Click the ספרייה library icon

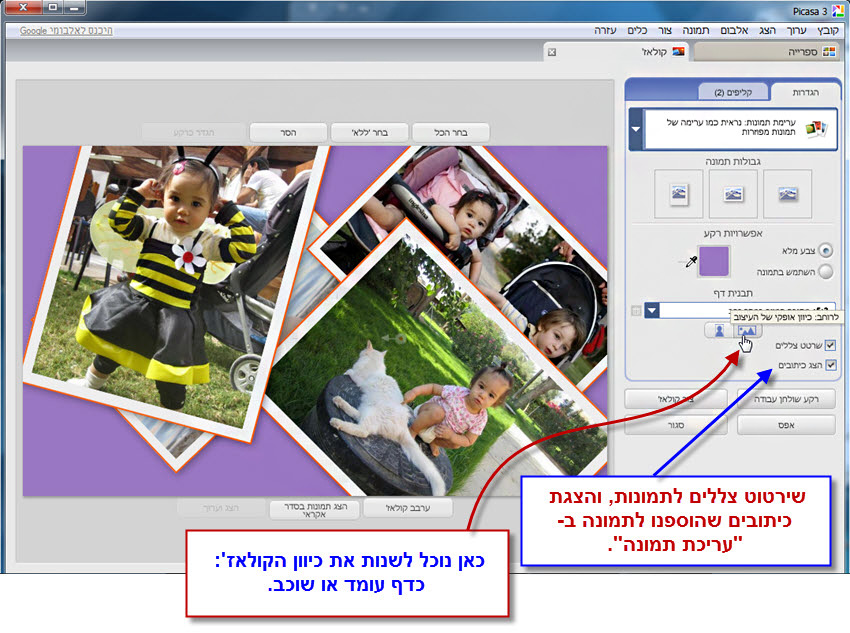pos(829,52)
